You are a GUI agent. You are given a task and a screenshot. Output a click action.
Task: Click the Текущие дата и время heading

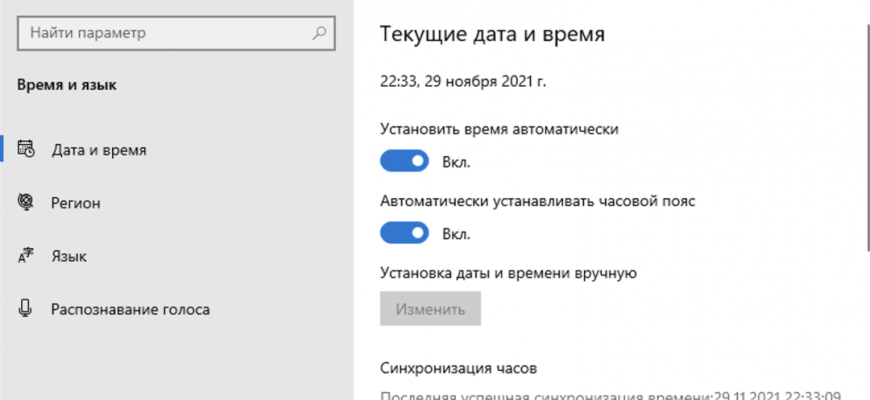492,35
